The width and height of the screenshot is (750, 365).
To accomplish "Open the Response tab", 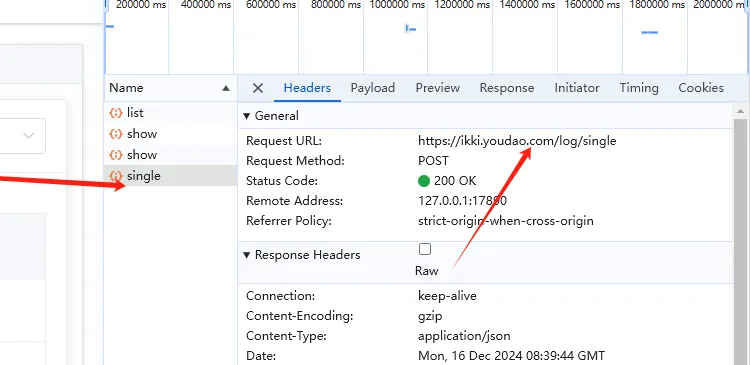I will pyautogui.click(x=507, y=88).
